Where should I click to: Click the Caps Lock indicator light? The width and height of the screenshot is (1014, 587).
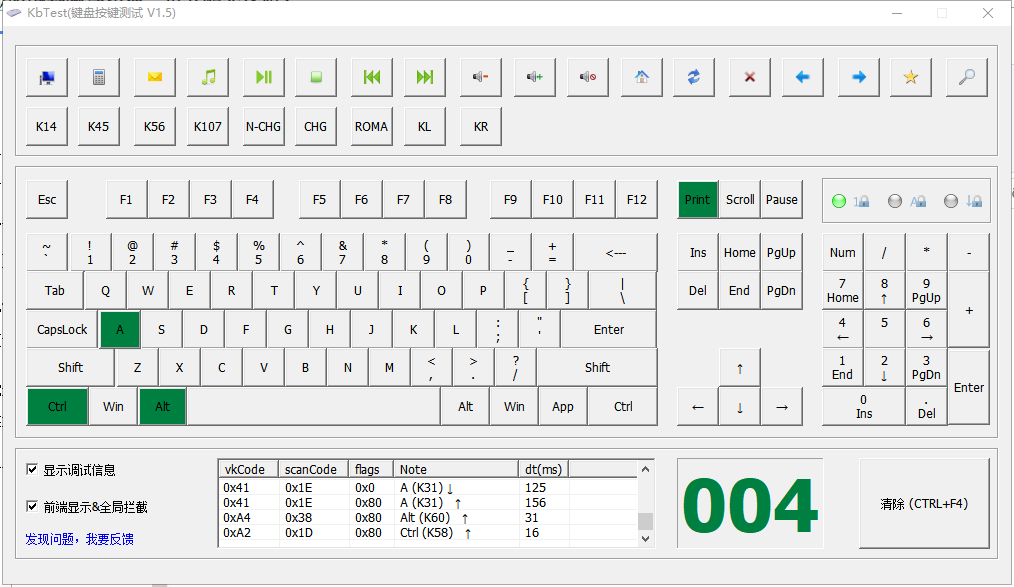(x=895, y=201)
